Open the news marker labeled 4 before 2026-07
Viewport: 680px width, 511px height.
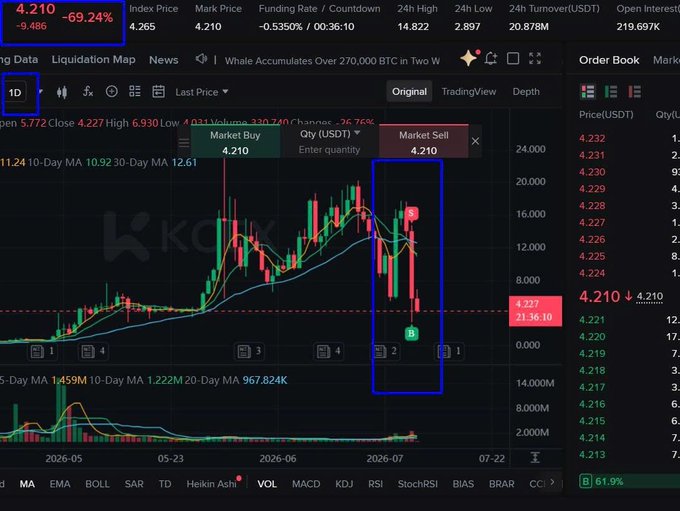coord(328,351)
